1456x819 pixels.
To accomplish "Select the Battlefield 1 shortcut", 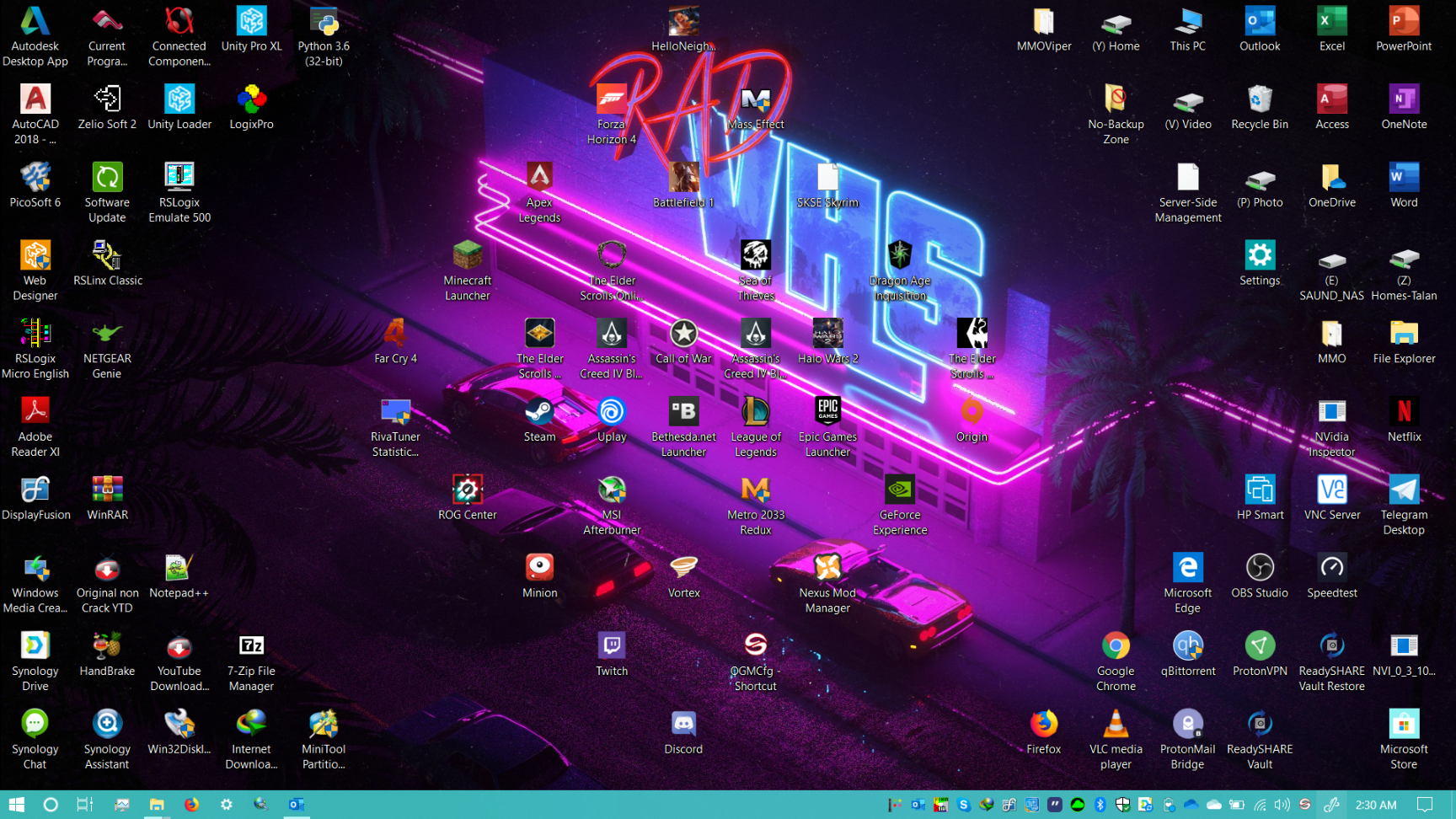I will 683,185.
